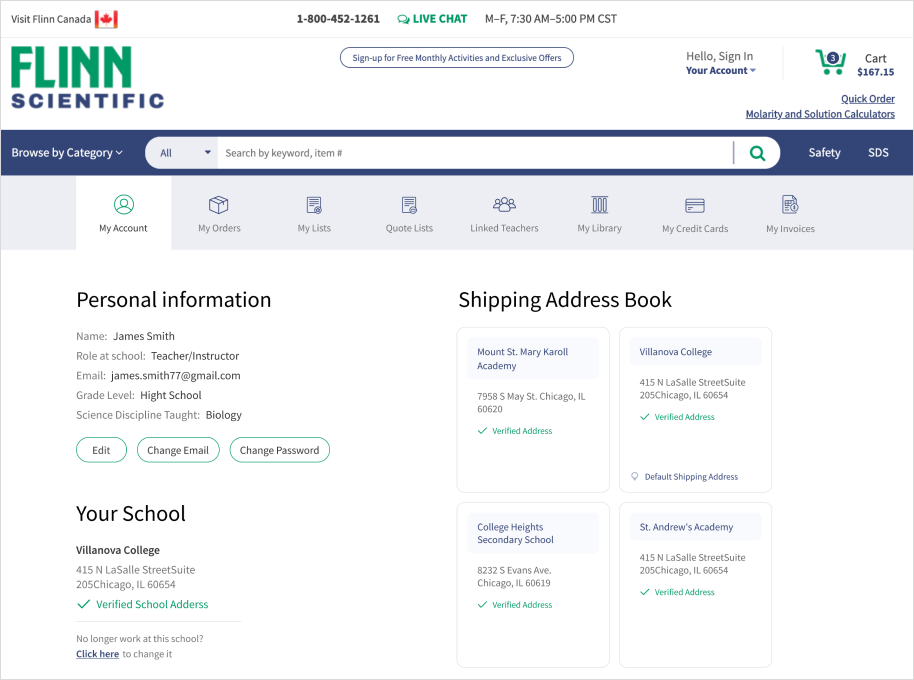Click the My Invoices icon
Viewport: 914px width, 680px height.
pyautogui.click(x=790, y=205)
